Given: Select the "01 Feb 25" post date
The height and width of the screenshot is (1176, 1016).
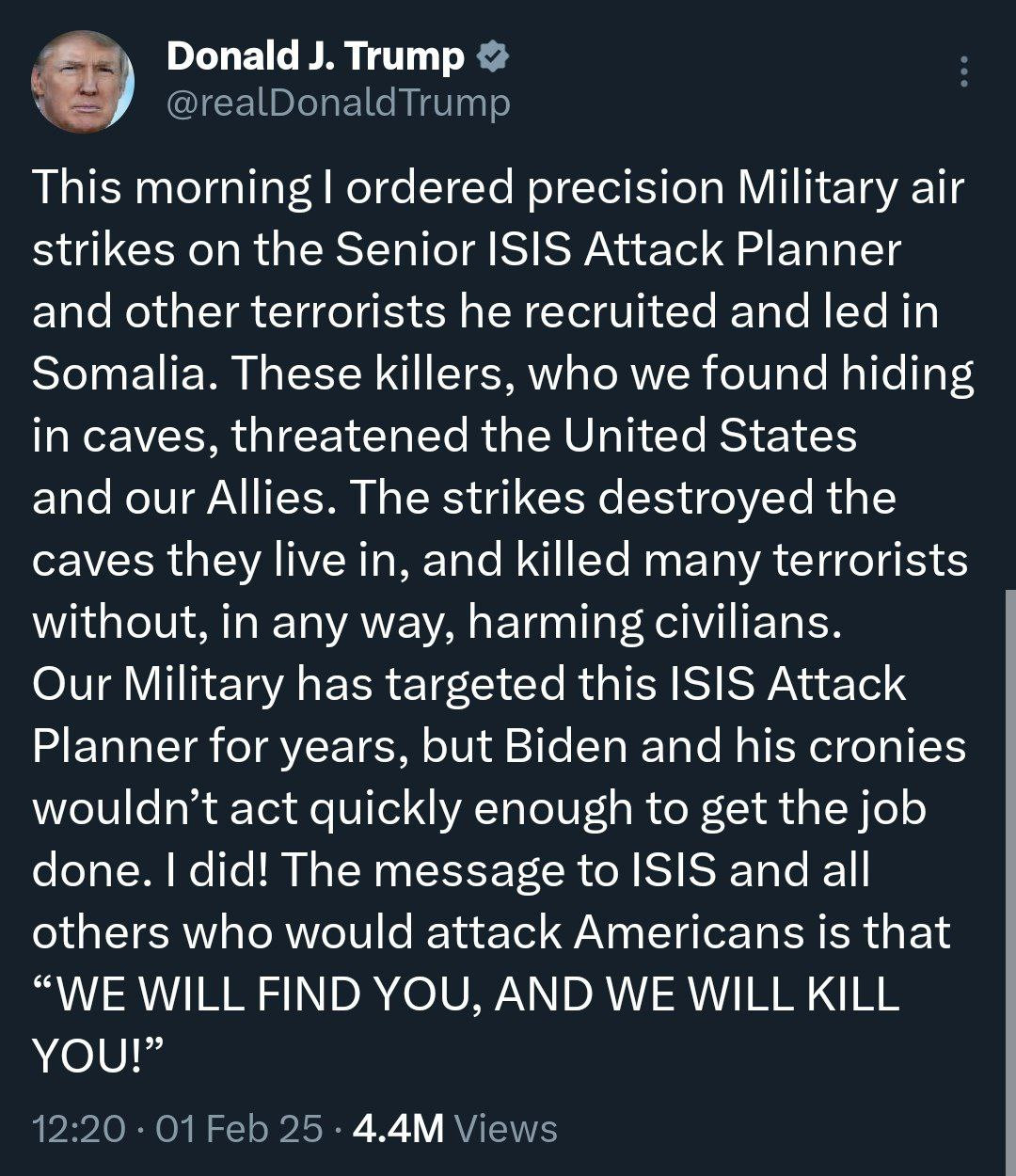Looking at the screenshot, I should pos(239,1128).
